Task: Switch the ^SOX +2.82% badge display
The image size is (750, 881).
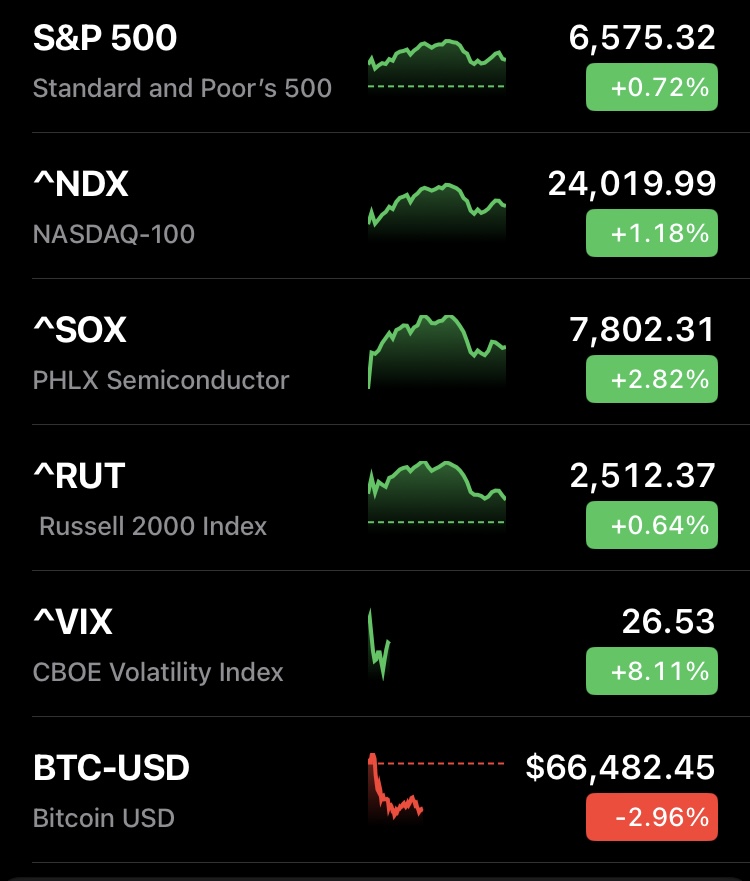Action: click(x=651, y=380)
